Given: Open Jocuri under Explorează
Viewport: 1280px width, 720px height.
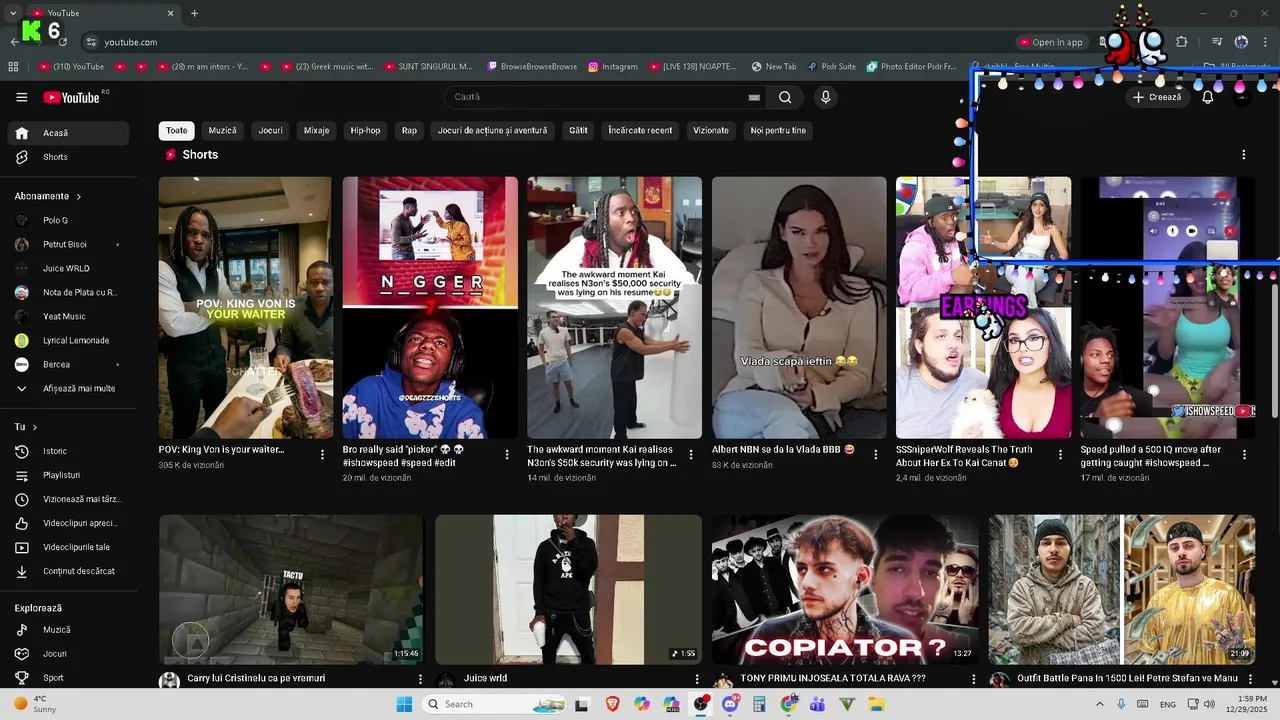Looking at the screenshot, I should click(x=68, y=654).
